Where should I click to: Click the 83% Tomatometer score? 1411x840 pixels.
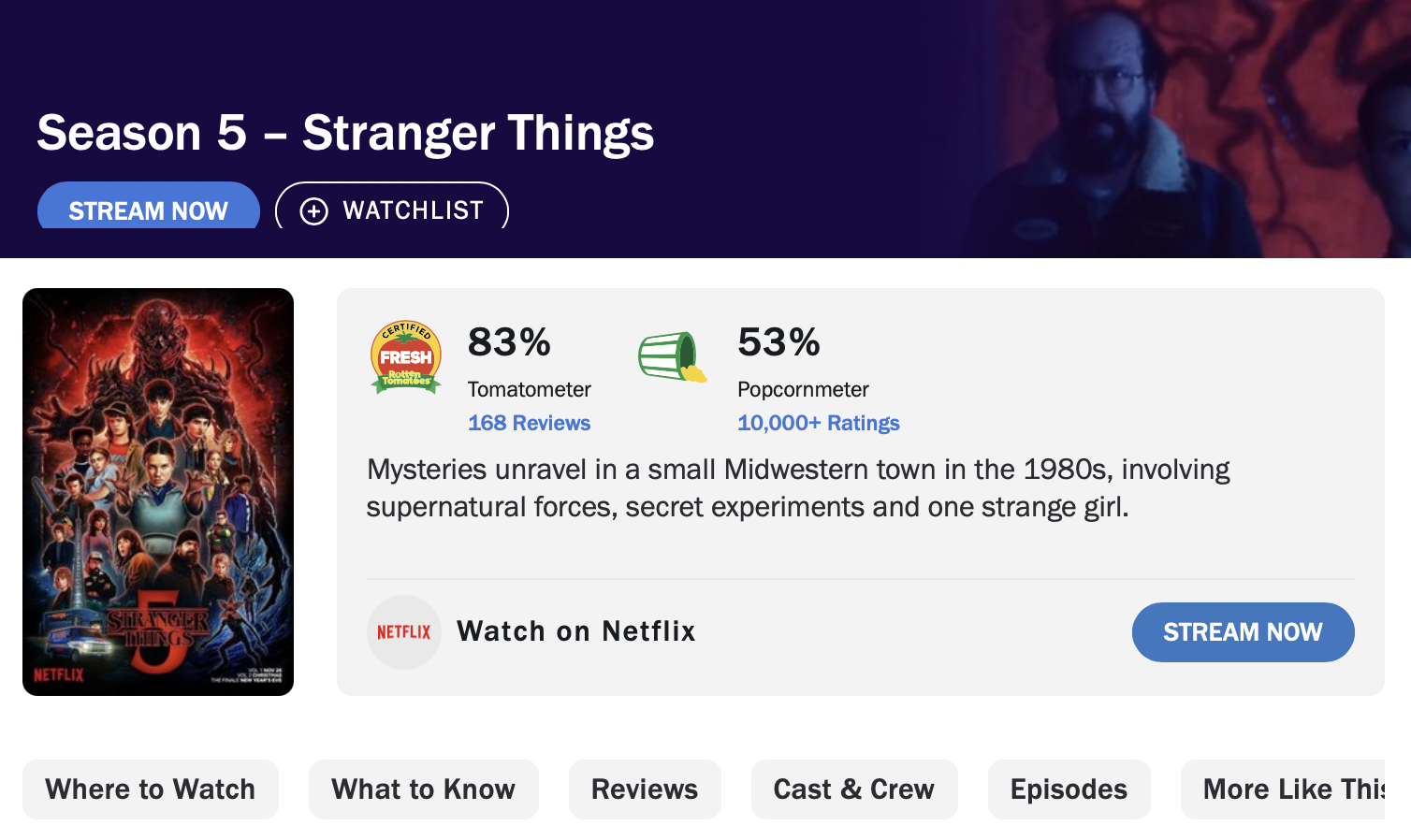[x=509, y=342]
